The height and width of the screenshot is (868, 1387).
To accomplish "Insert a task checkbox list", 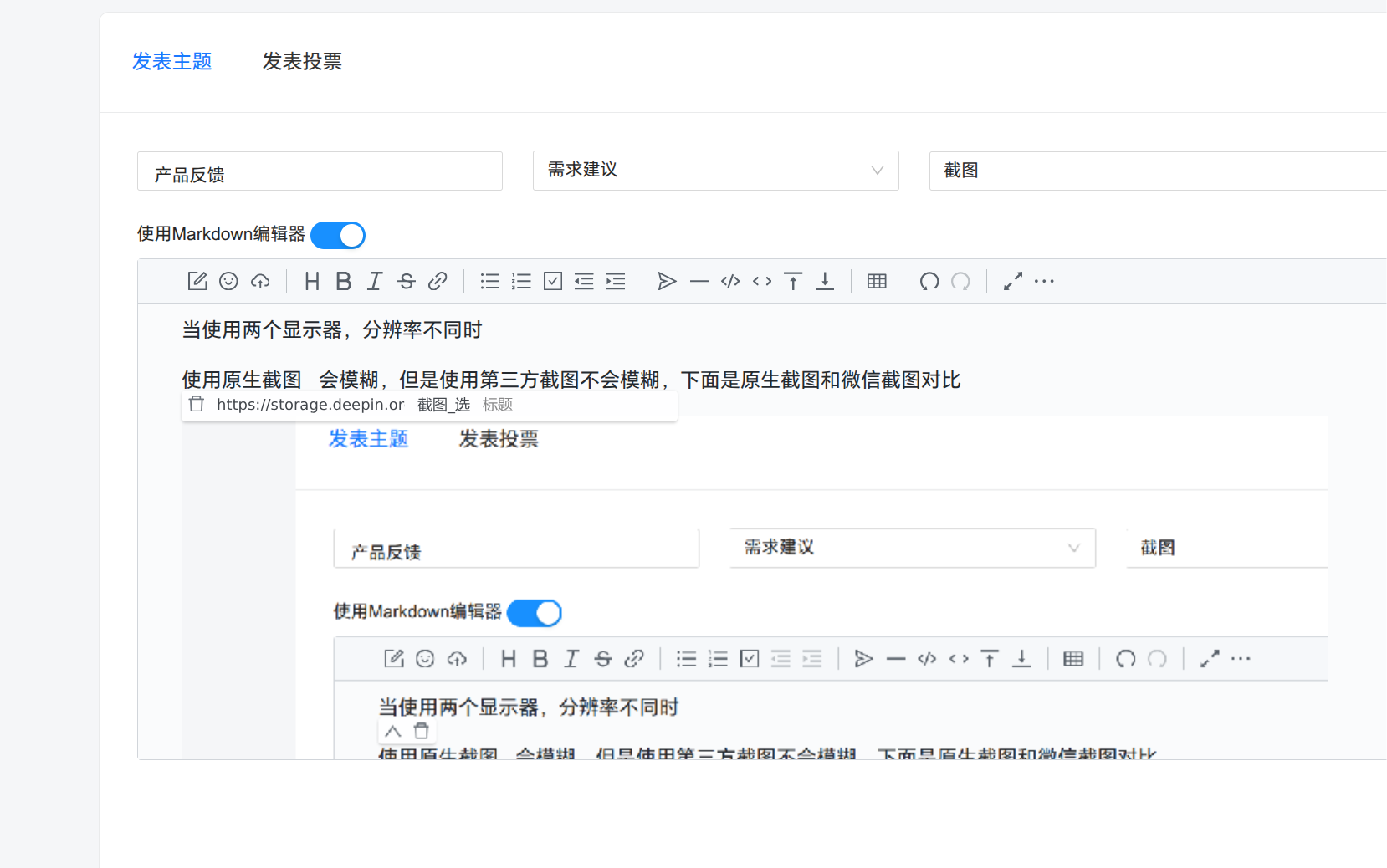I will pyautogui.click(x=553, y=281).
